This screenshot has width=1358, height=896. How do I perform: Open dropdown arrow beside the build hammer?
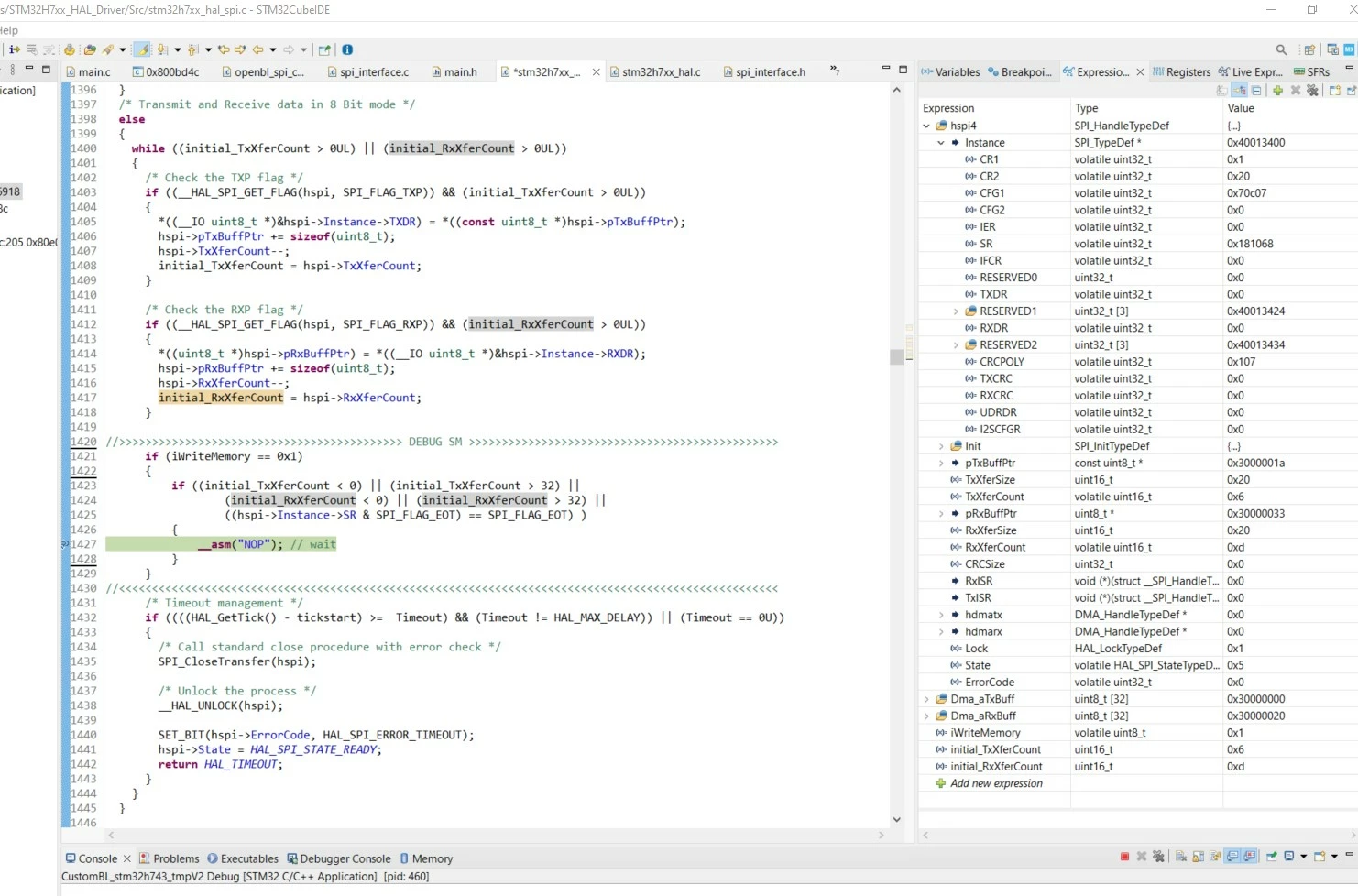point(123,49)
